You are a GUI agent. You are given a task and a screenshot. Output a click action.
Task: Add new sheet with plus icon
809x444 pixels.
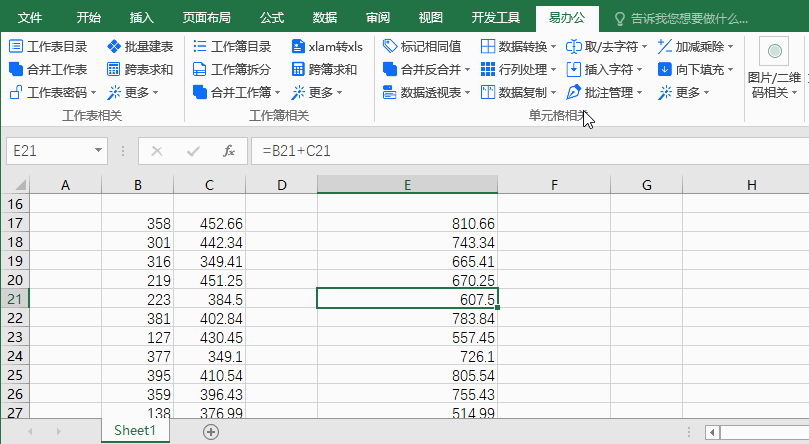211,432
